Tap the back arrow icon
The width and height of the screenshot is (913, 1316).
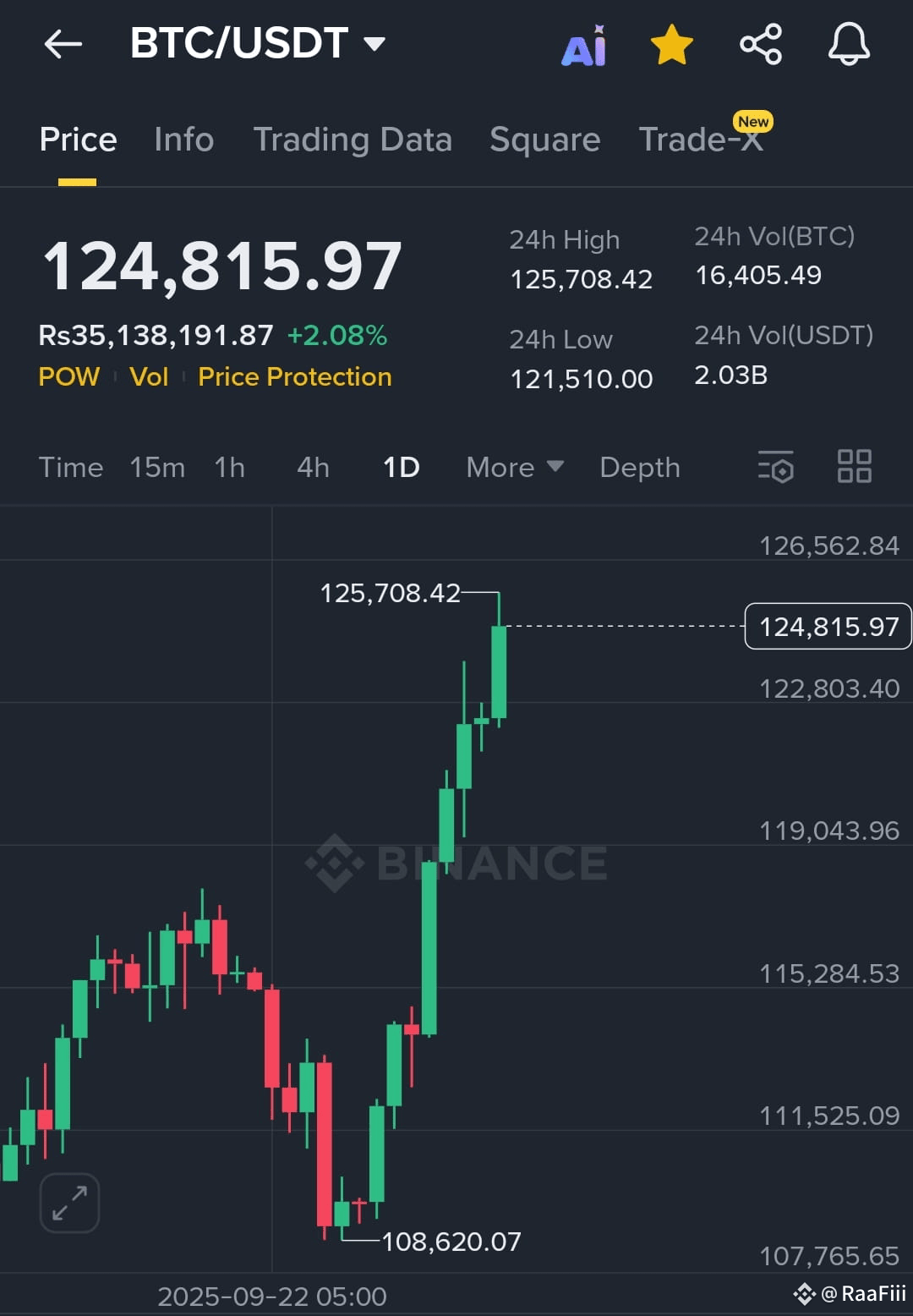pyautogui.click(x=63, y=44)
